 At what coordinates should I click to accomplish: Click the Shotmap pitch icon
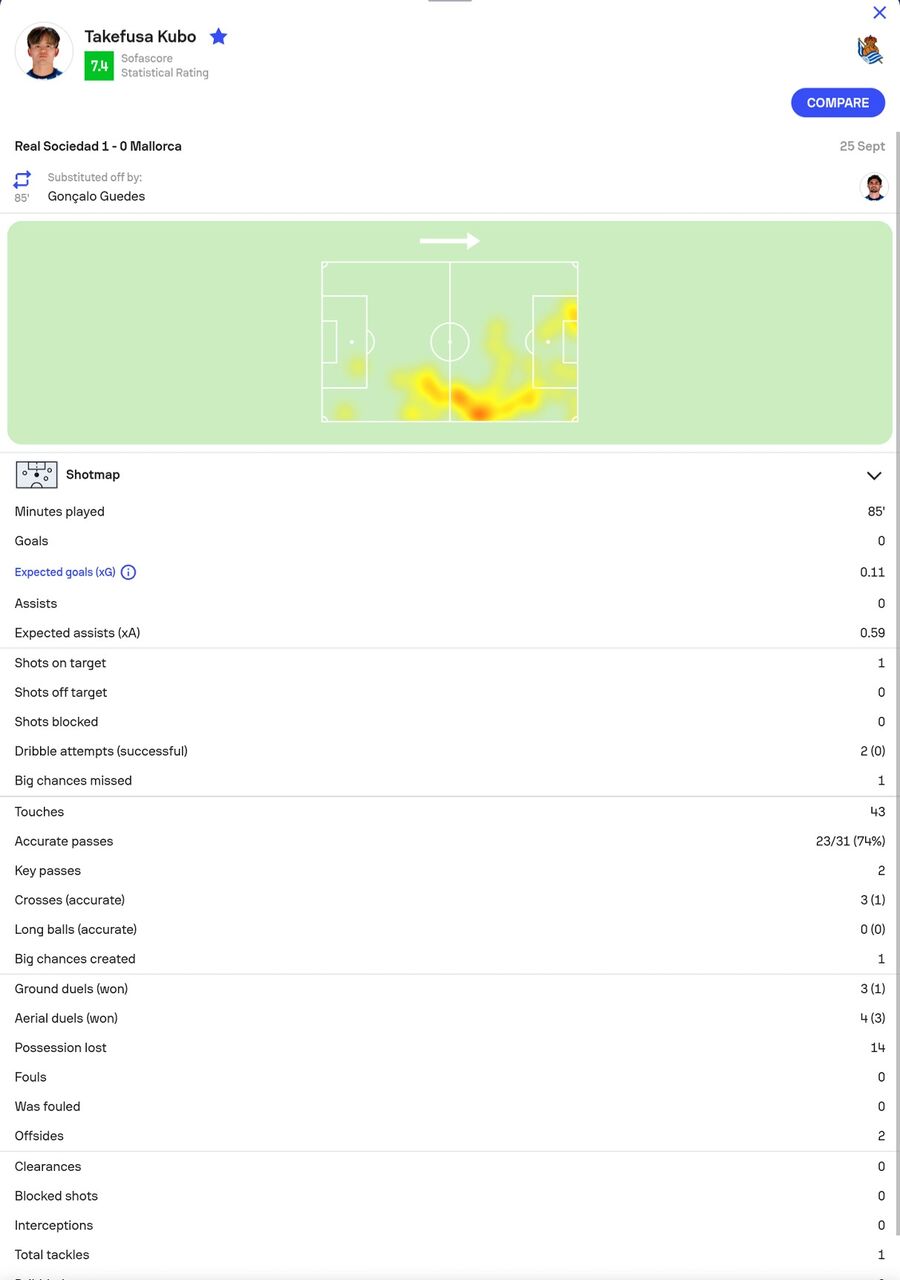pos(37,475)
